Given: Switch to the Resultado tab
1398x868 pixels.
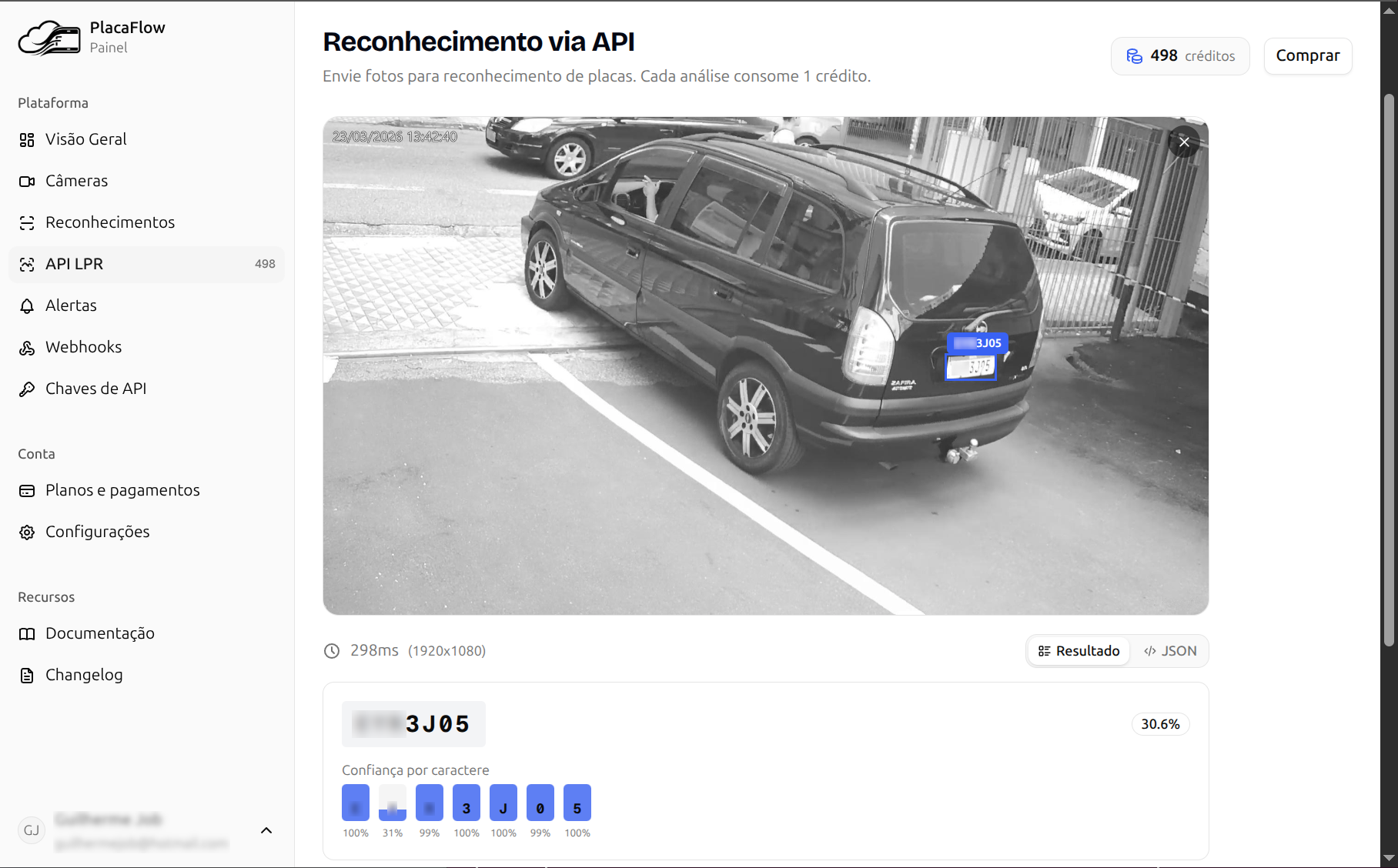Looking at the screenshot, I should point(1079,651).
